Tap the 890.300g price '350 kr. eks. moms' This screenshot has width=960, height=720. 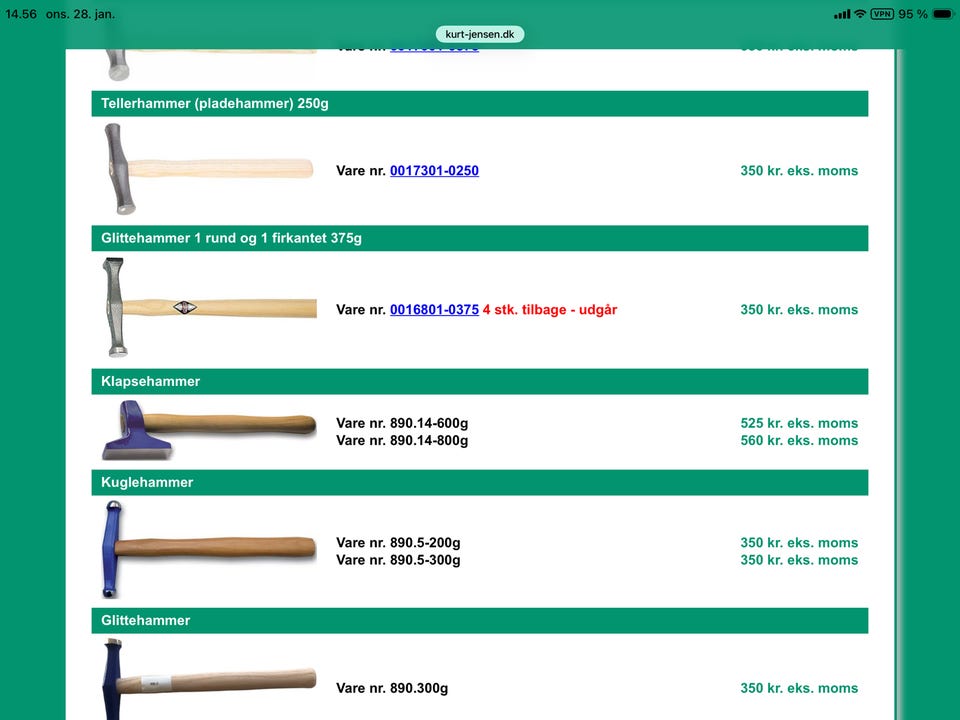tap(799, 688)
